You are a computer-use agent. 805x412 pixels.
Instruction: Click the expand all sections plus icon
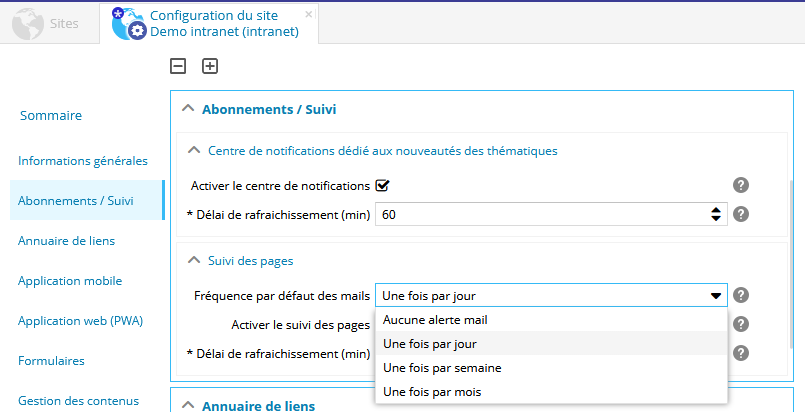[210, 66]
